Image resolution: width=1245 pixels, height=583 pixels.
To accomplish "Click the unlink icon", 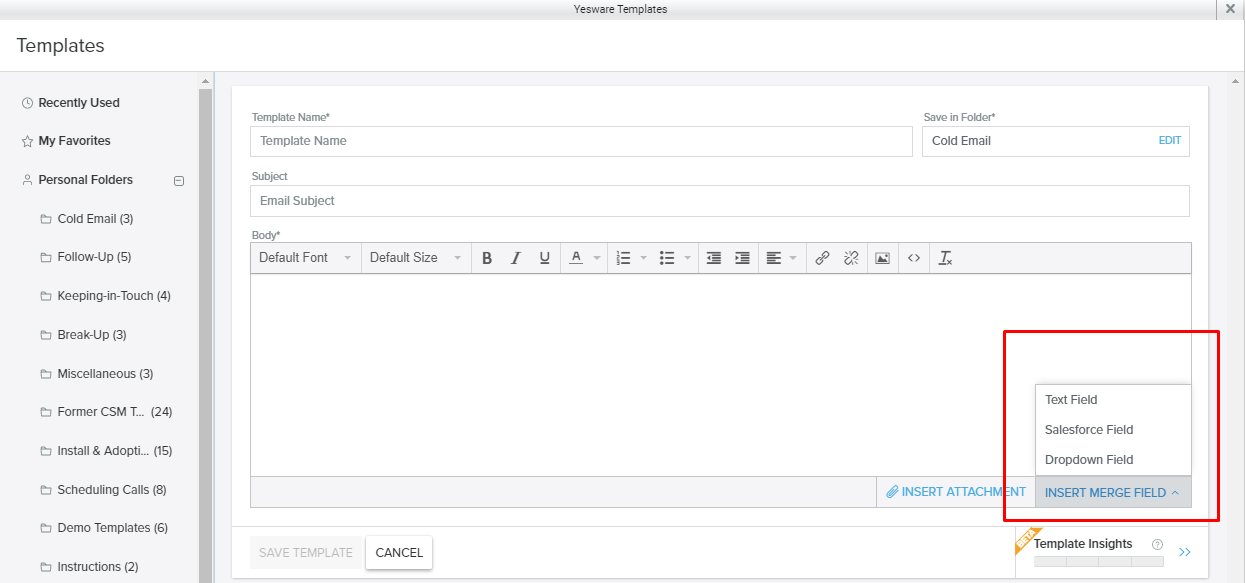I will pyautogui.click(x=851, y=258).
